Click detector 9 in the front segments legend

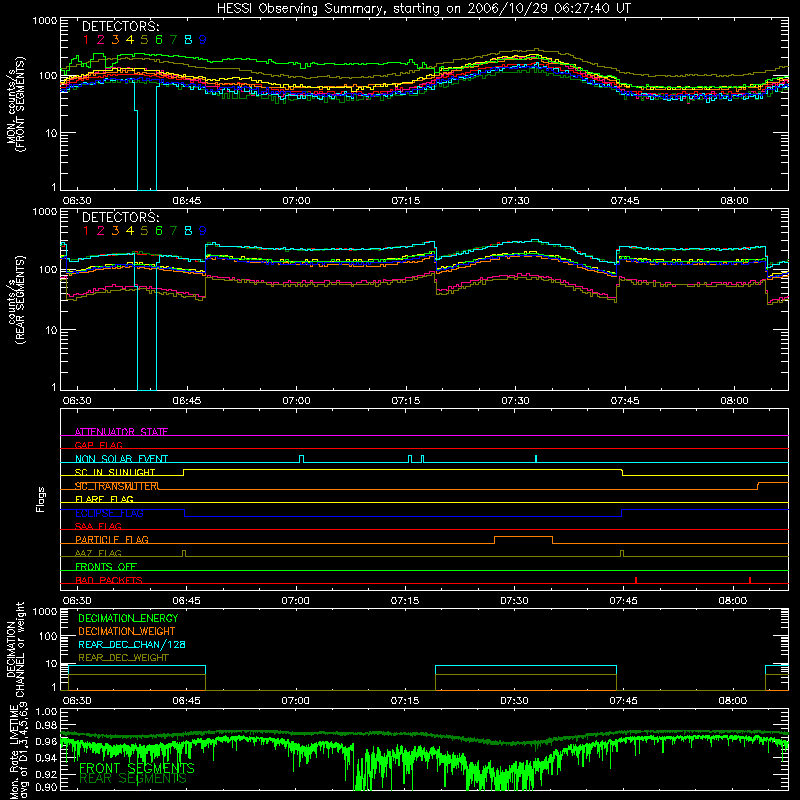[x=203, y=39]
